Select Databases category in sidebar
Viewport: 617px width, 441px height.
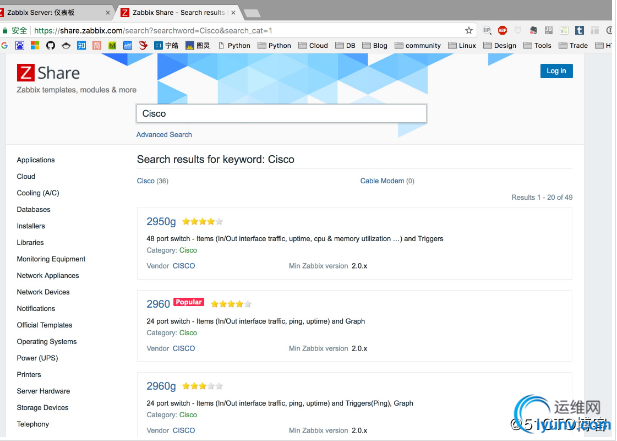pos(33,210)
